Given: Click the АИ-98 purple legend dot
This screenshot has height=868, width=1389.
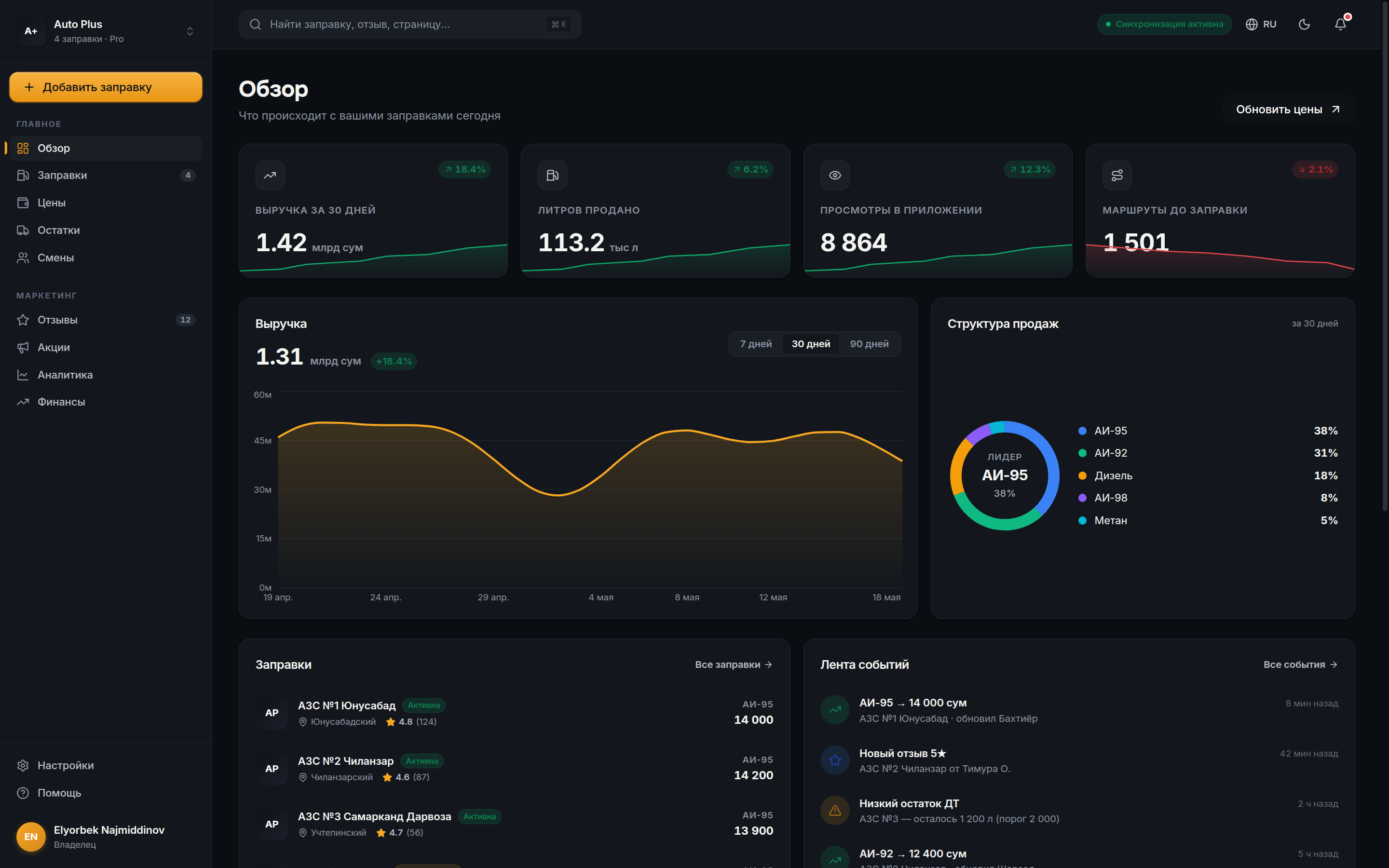Looking at the screenshot, I should point(1082,498).
